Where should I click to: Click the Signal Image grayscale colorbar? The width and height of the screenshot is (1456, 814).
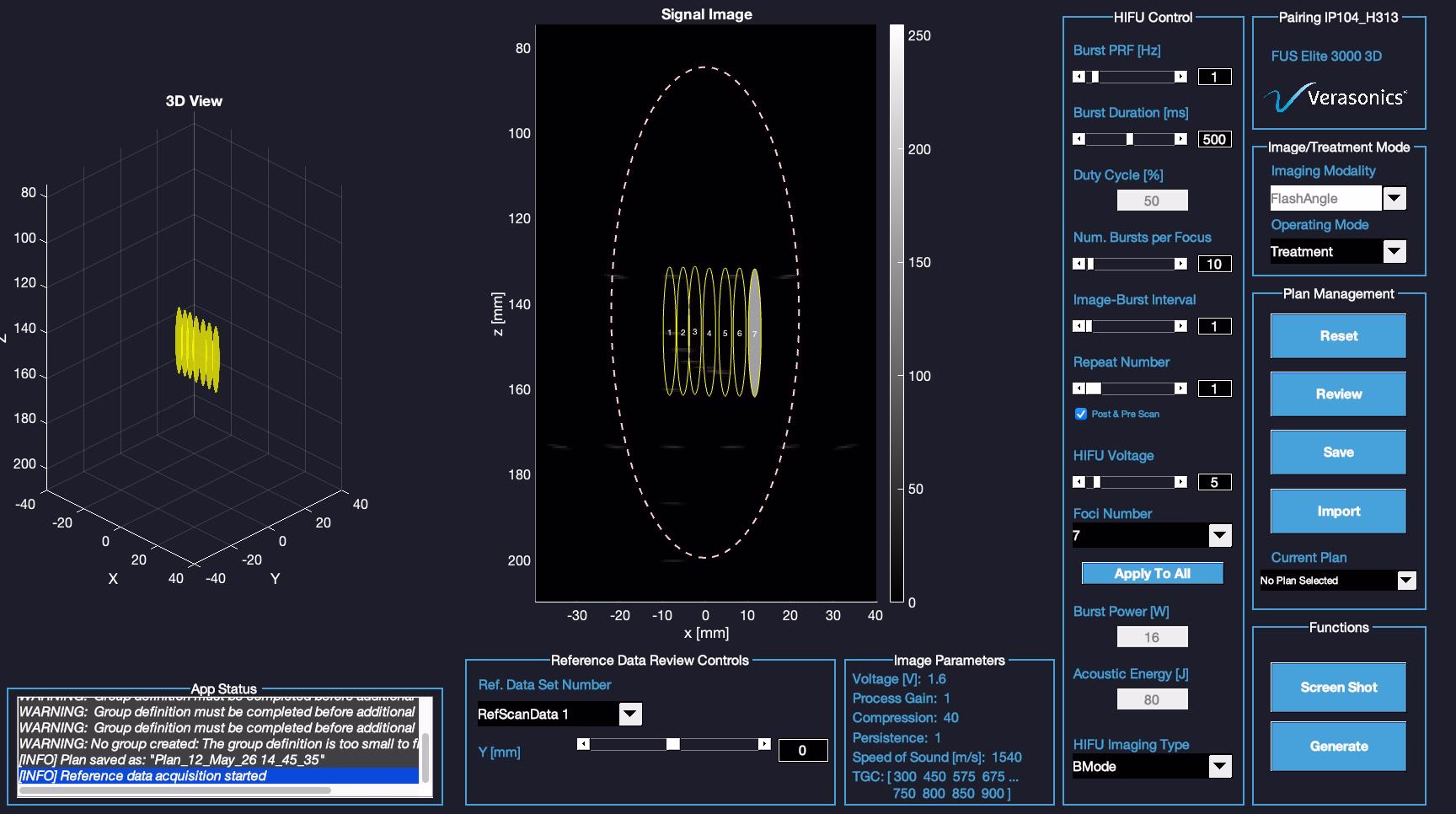(x=897, y=313)
